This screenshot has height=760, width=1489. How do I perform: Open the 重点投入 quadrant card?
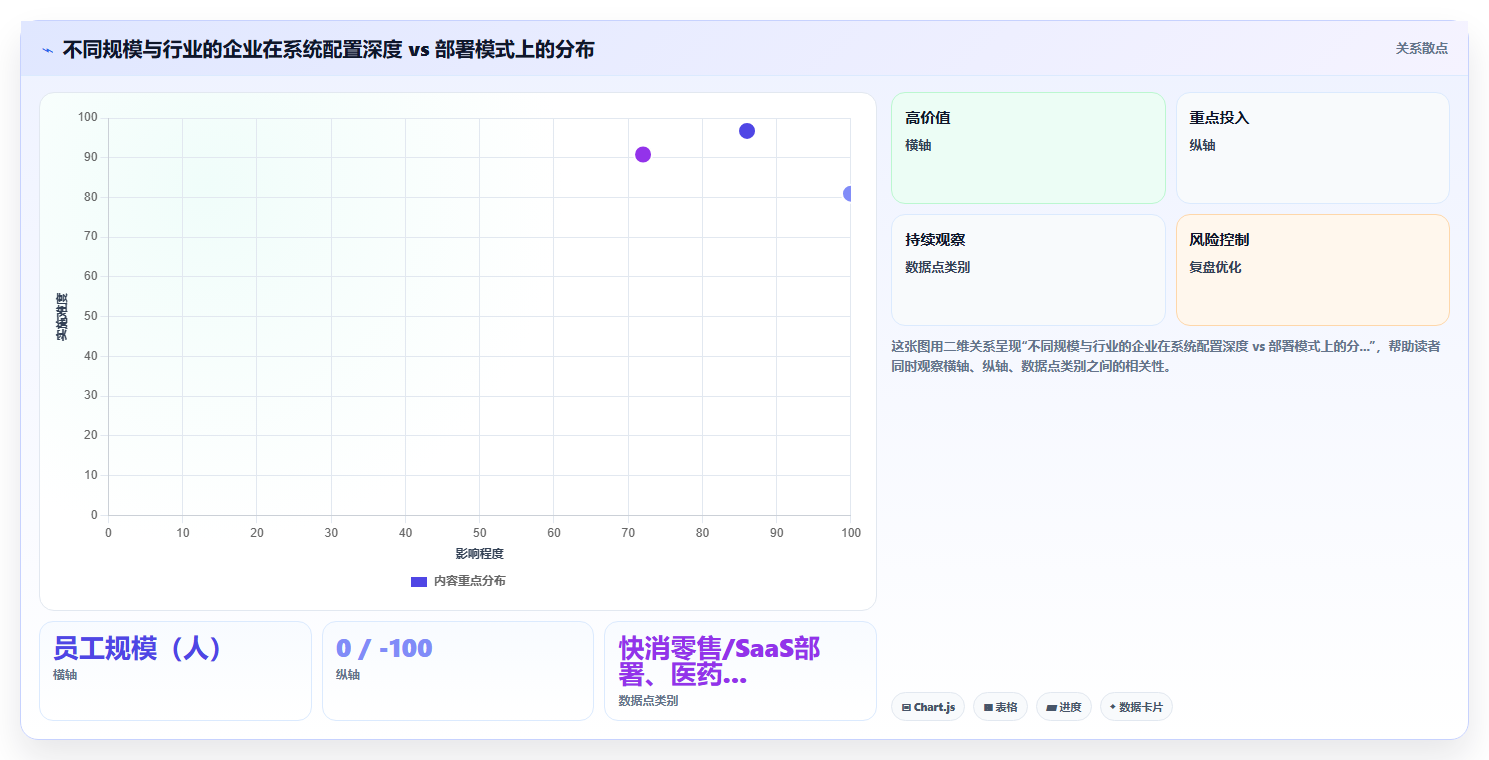pyautogui.click(x=1313, y=148)
